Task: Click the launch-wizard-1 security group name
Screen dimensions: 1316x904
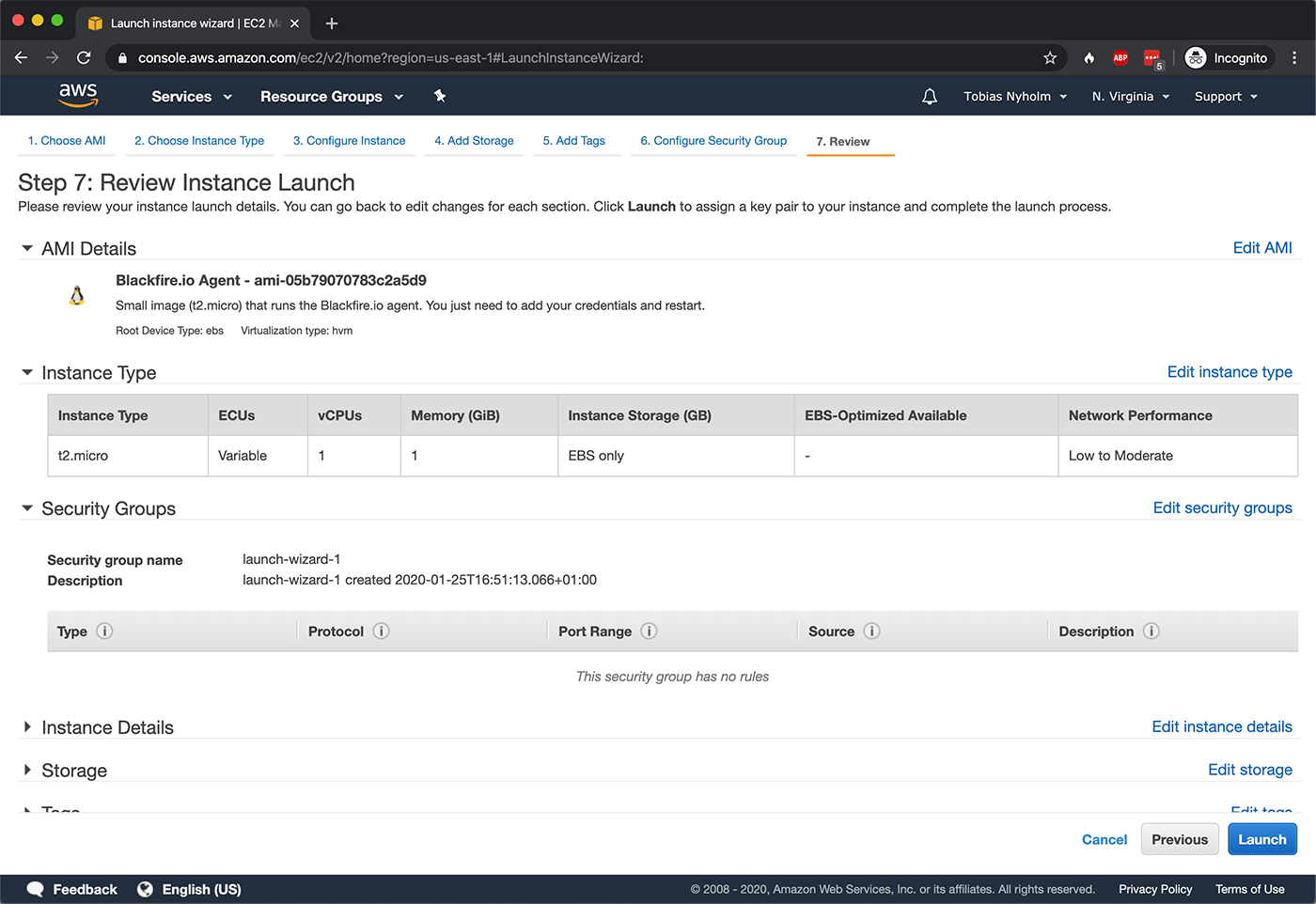Action: 291,559
